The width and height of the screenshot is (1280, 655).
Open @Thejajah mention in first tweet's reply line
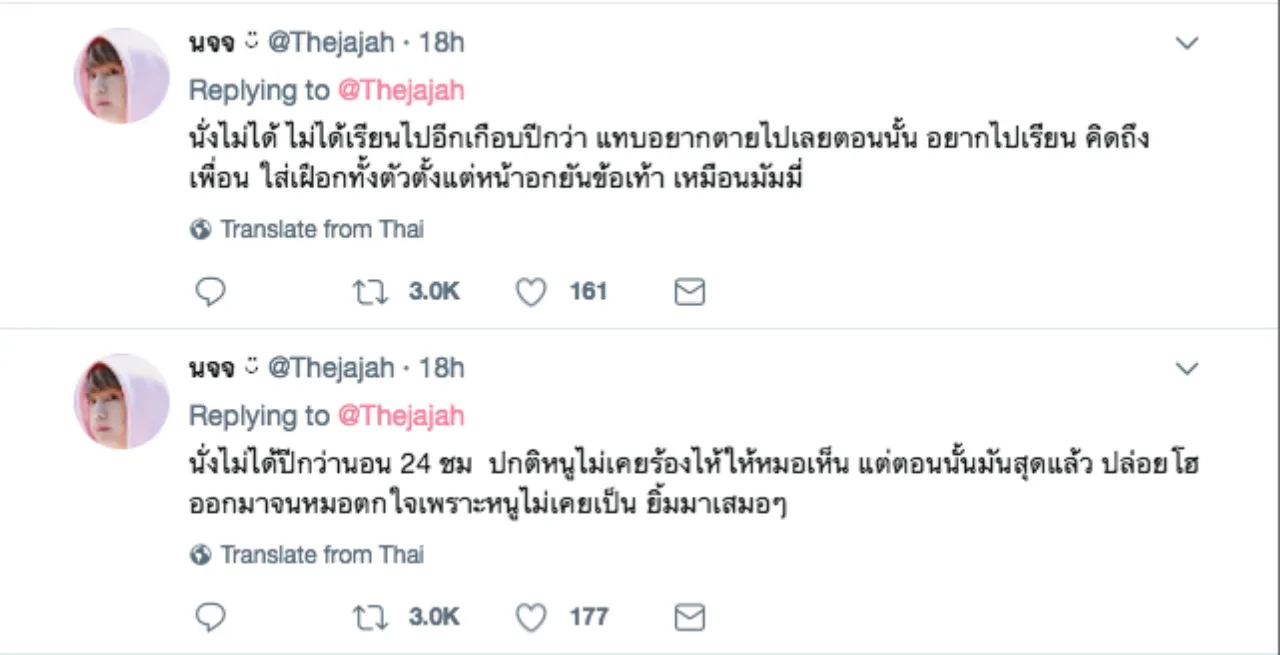(x=401, y=90)
